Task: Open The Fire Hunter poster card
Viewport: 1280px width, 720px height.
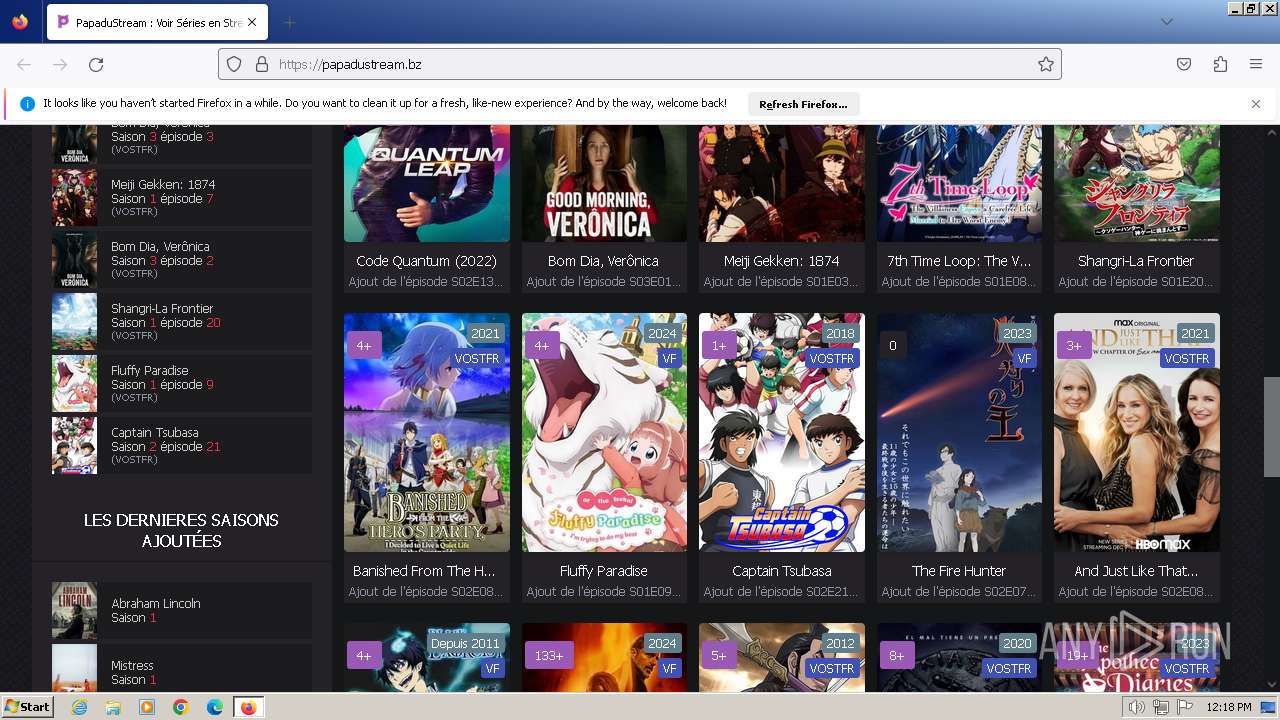Action: coord(959,432)
